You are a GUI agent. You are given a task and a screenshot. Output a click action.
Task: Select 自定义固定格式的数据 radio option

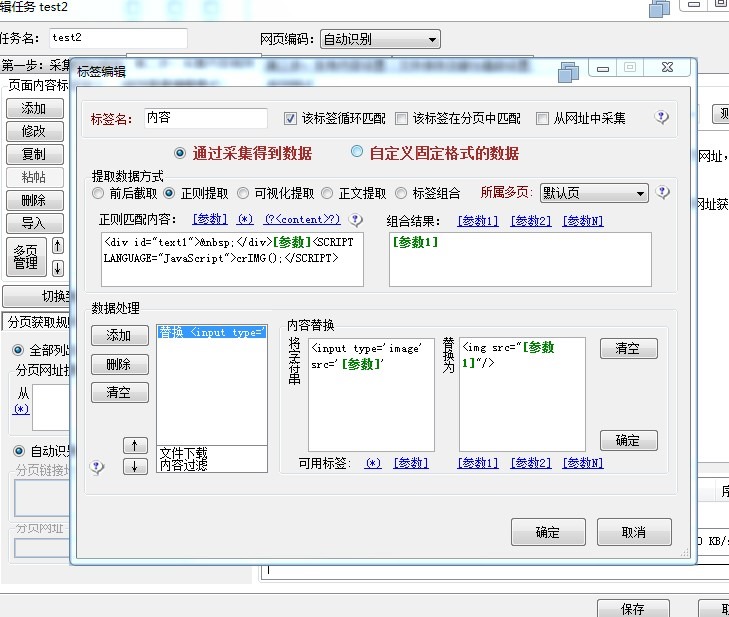coord(357,152)
